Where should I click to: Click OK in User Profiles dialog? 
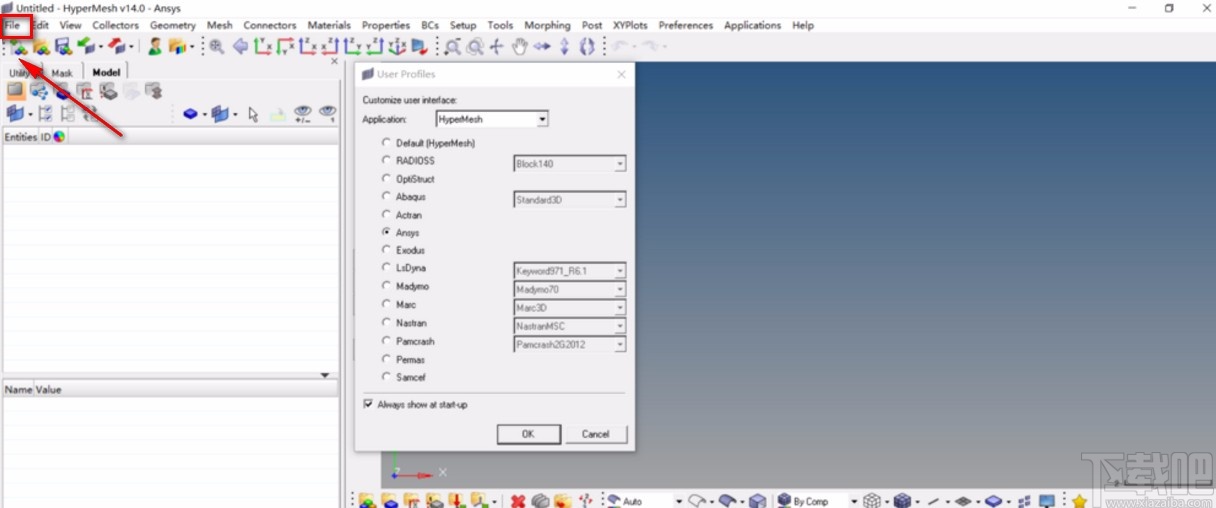pos(528,434)
